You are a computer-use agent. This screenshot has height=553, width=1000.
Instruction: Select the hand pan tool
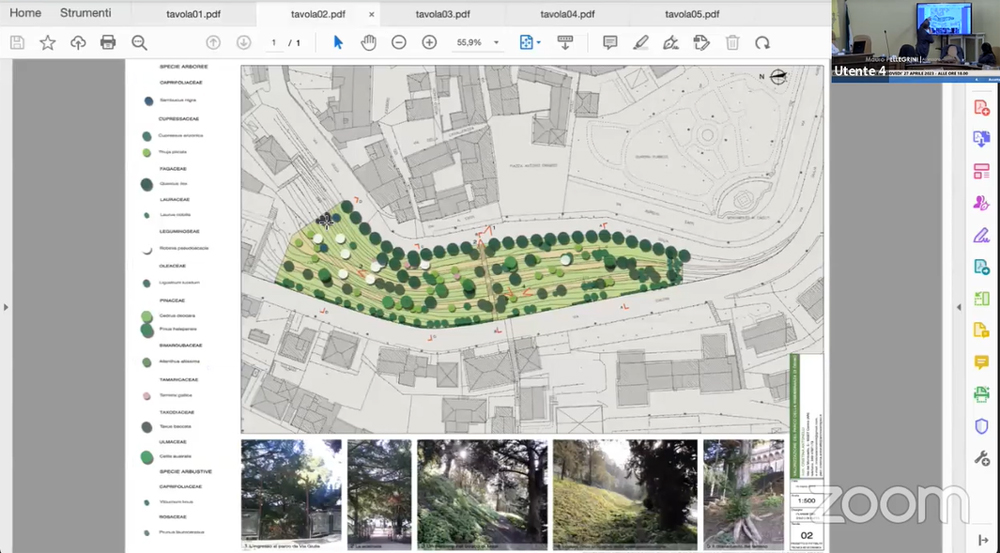point(368,42)
